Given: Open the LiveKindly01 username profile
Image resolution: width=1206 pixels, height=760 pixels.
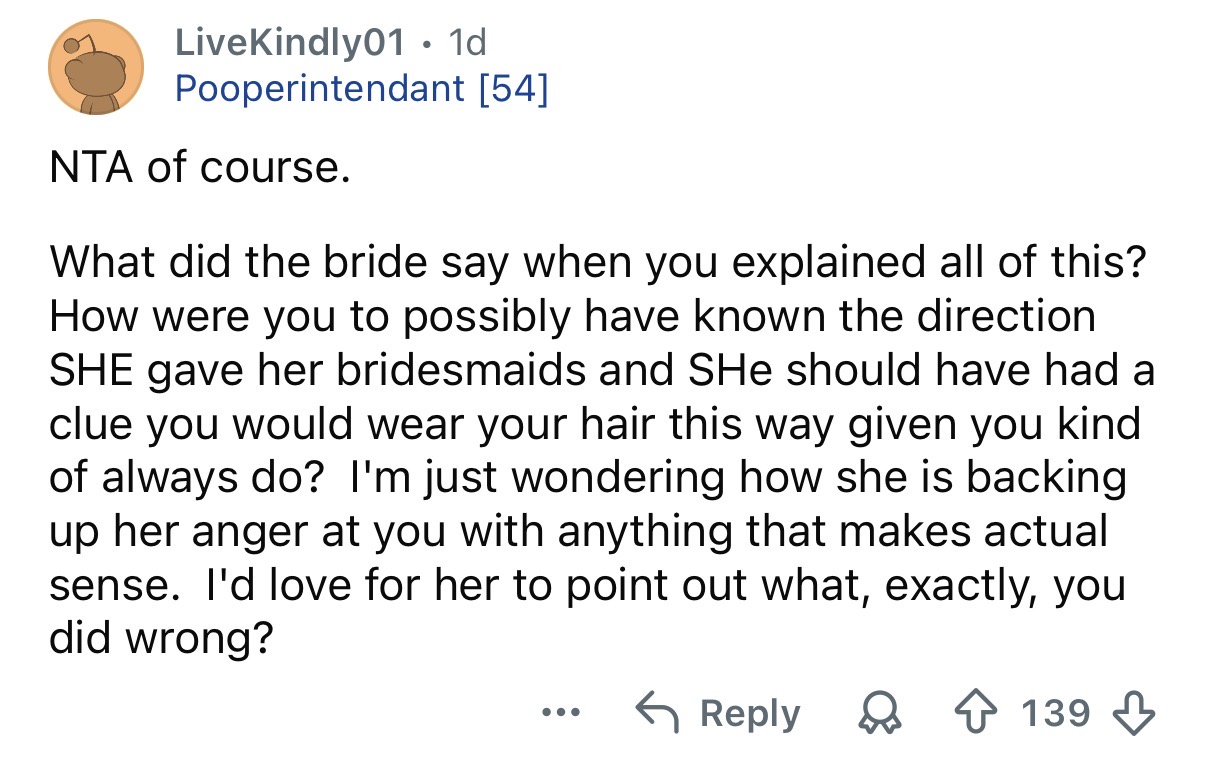Looking at the screenshot, I should 290,42.
